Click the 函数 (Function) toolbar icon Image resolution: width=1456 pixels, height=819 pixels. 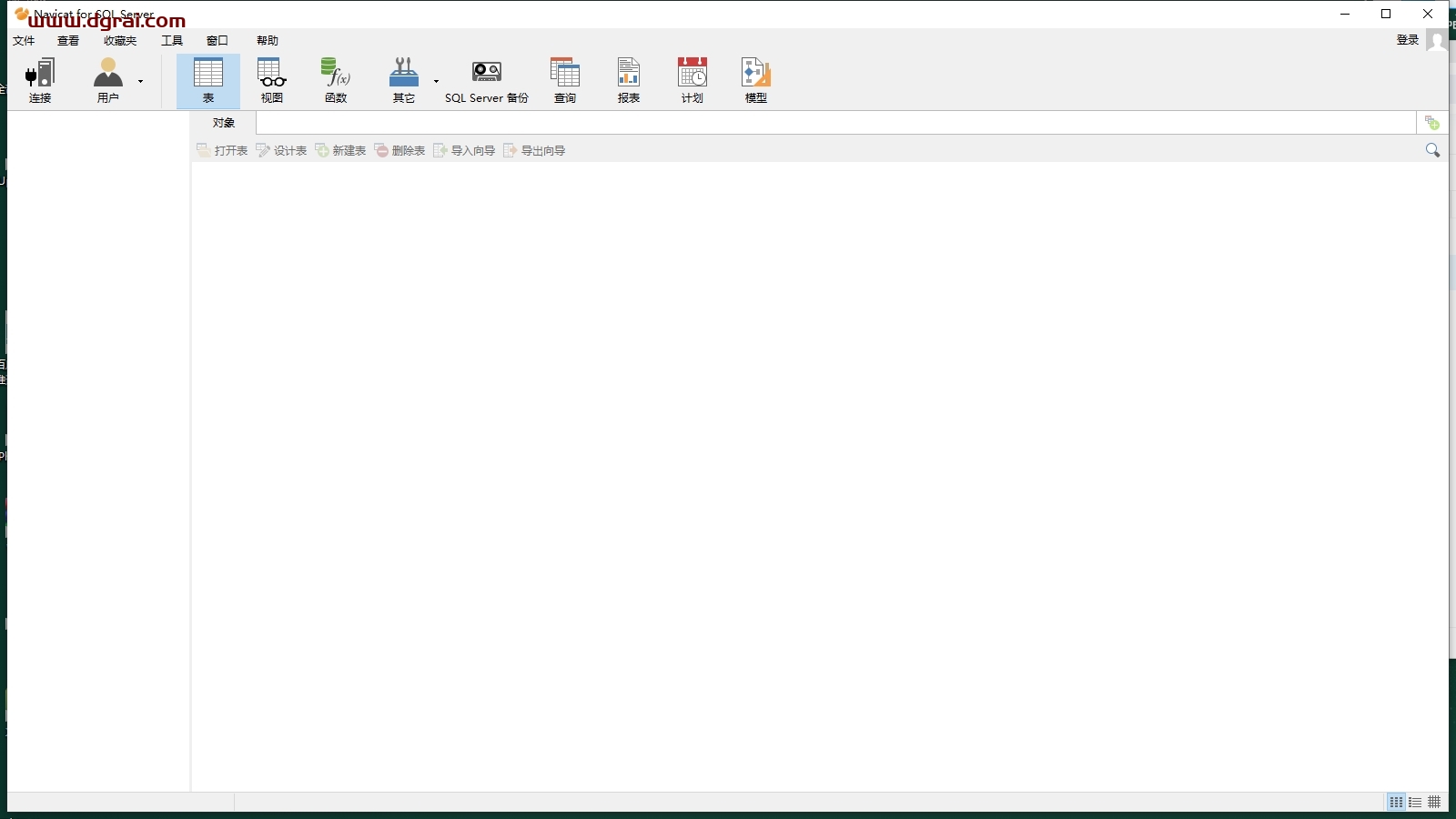336,80
